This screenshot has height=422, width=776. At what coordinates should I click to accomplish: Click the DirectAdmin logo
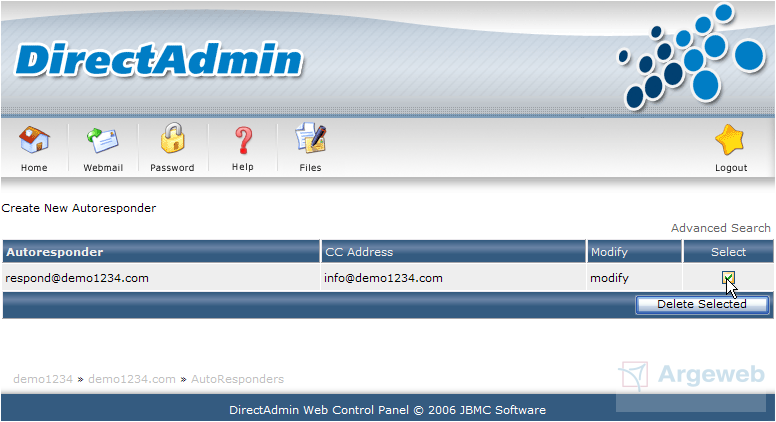coord(159,60)
